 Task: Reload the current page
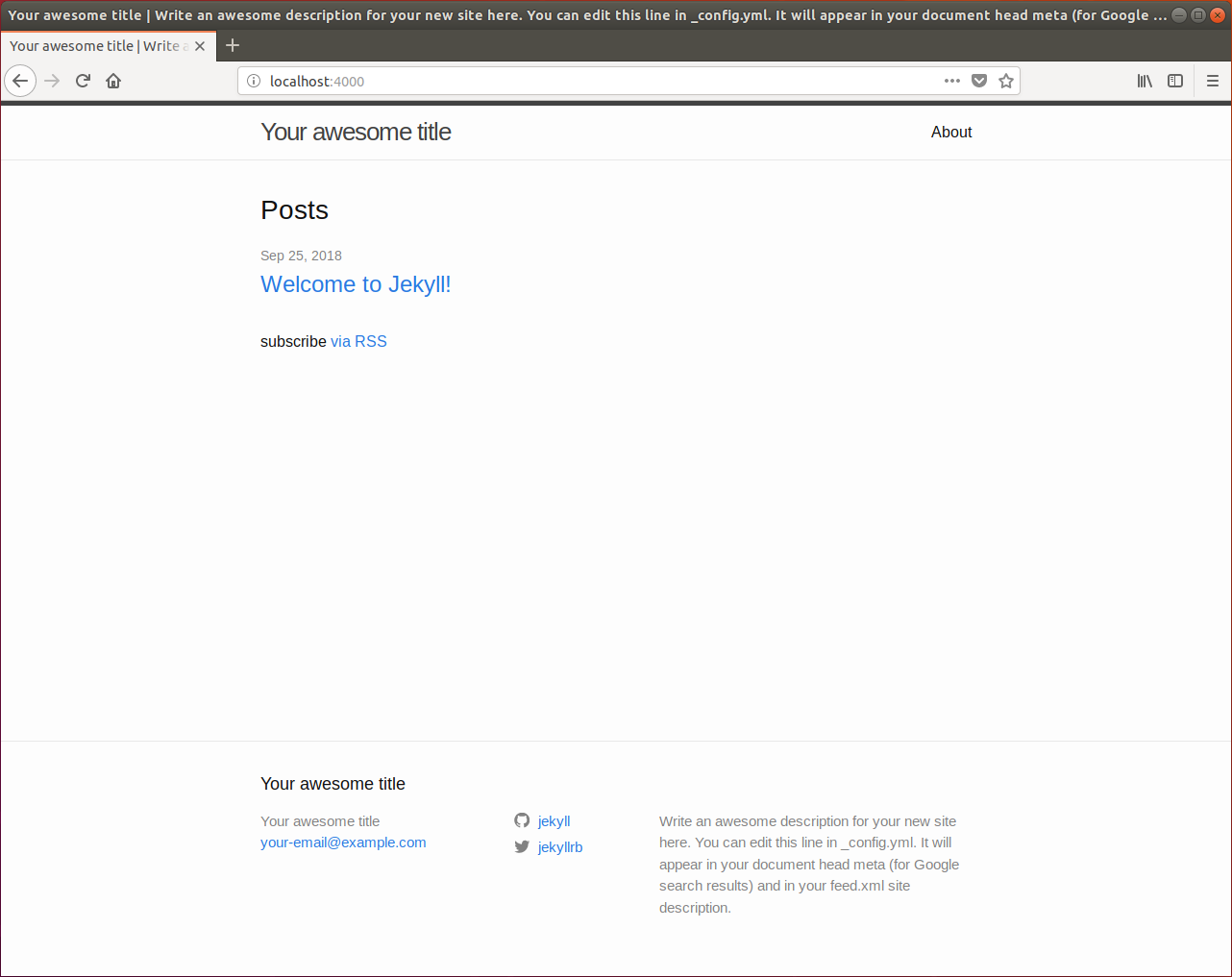click(x=83, y=81)
